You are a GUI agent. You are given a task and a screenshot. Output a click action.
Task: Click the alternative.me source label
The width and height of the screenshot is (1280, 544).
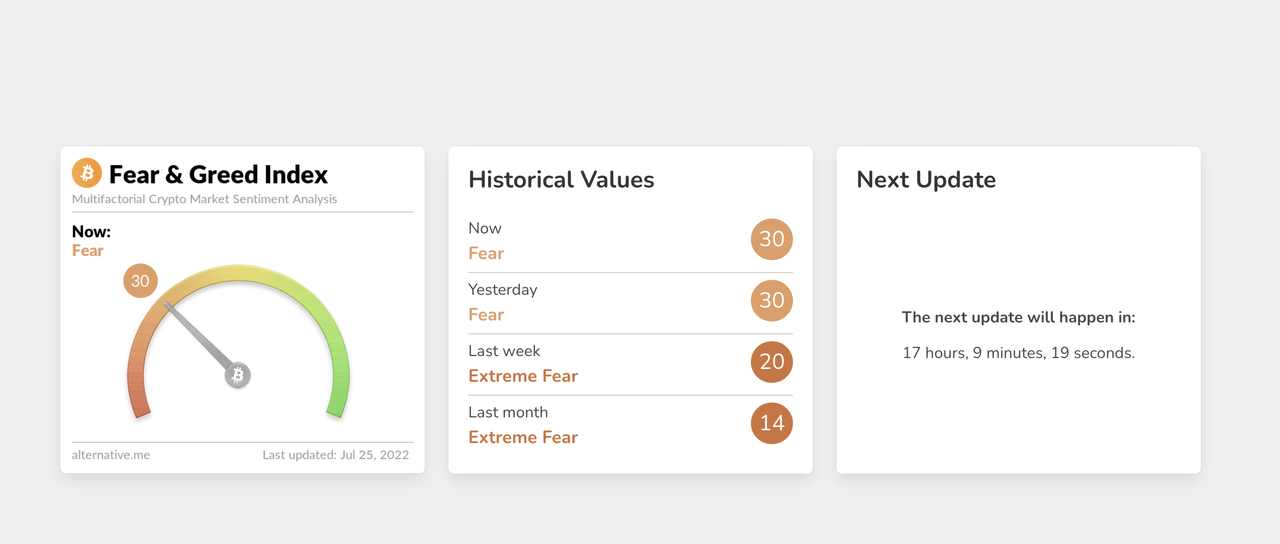111,455
